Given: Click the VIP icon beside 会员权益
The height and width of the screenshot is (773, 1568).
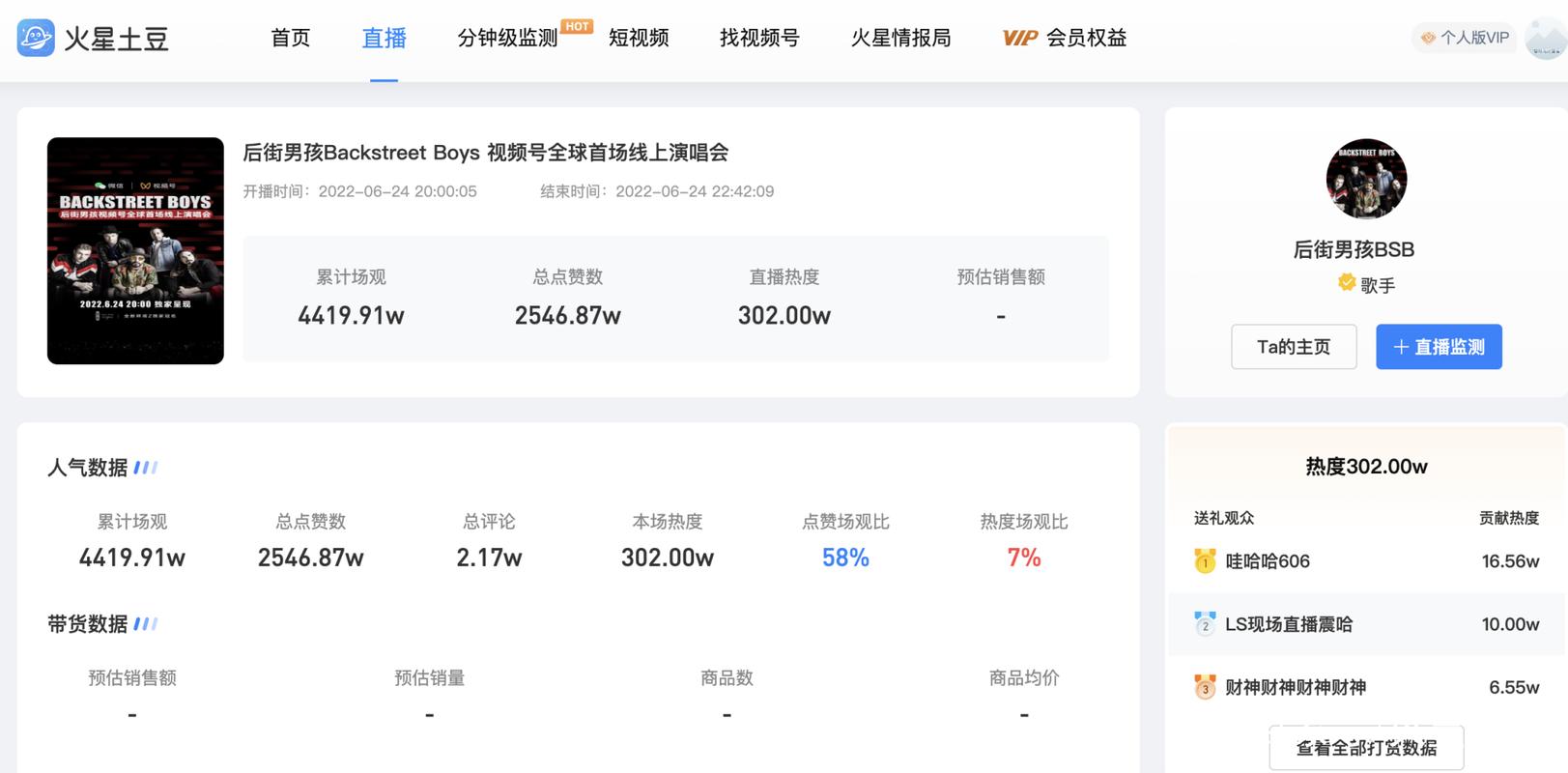Looking at the screenshot, I should tap(1019, 38).
